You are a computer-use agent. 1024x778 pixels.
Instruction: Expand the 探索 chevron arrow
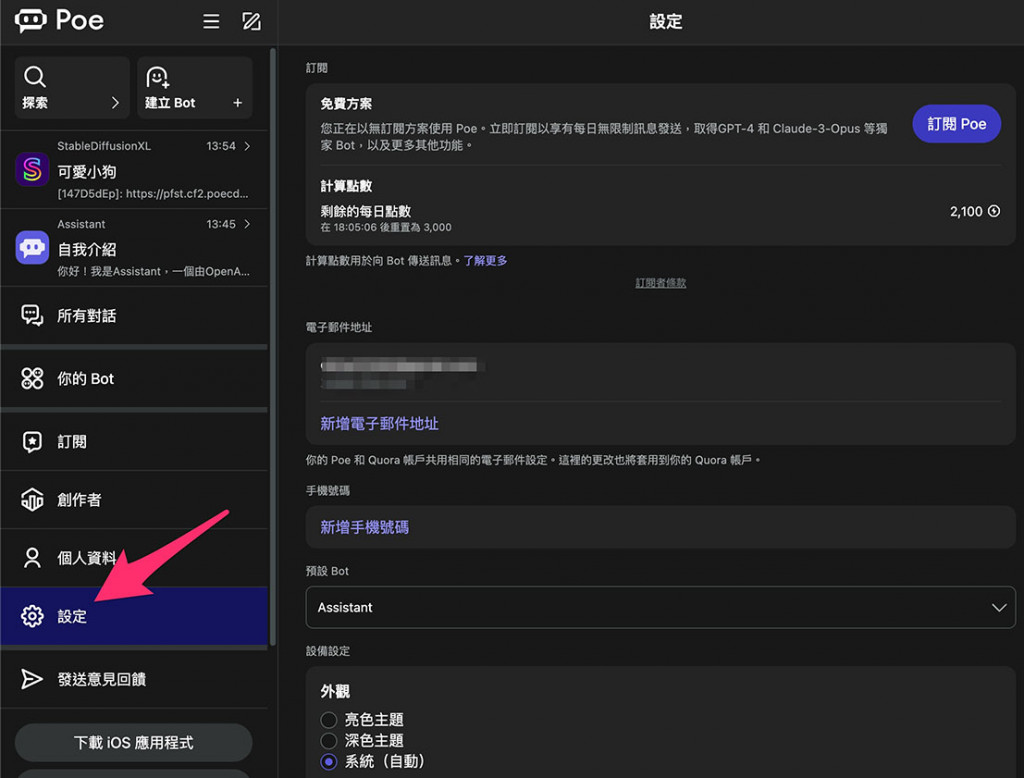click(x=115, y=103)
